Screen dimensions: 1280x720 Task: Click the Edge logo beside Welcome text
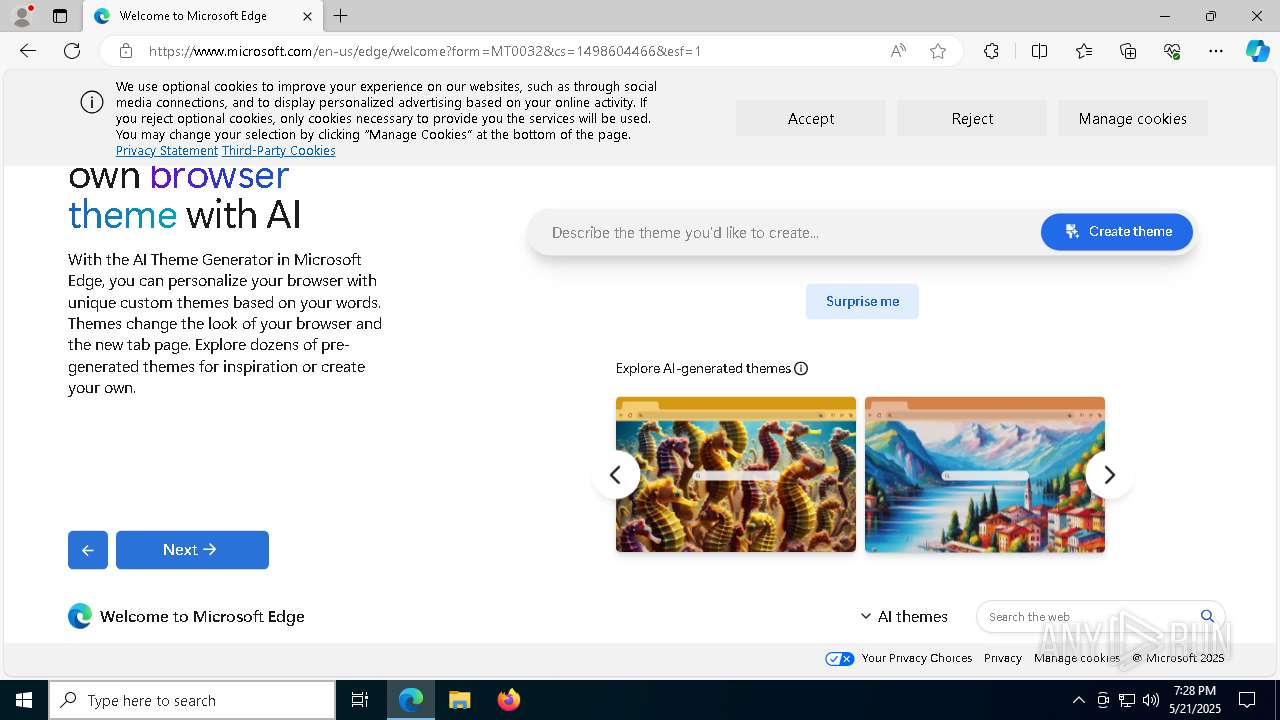80,616
